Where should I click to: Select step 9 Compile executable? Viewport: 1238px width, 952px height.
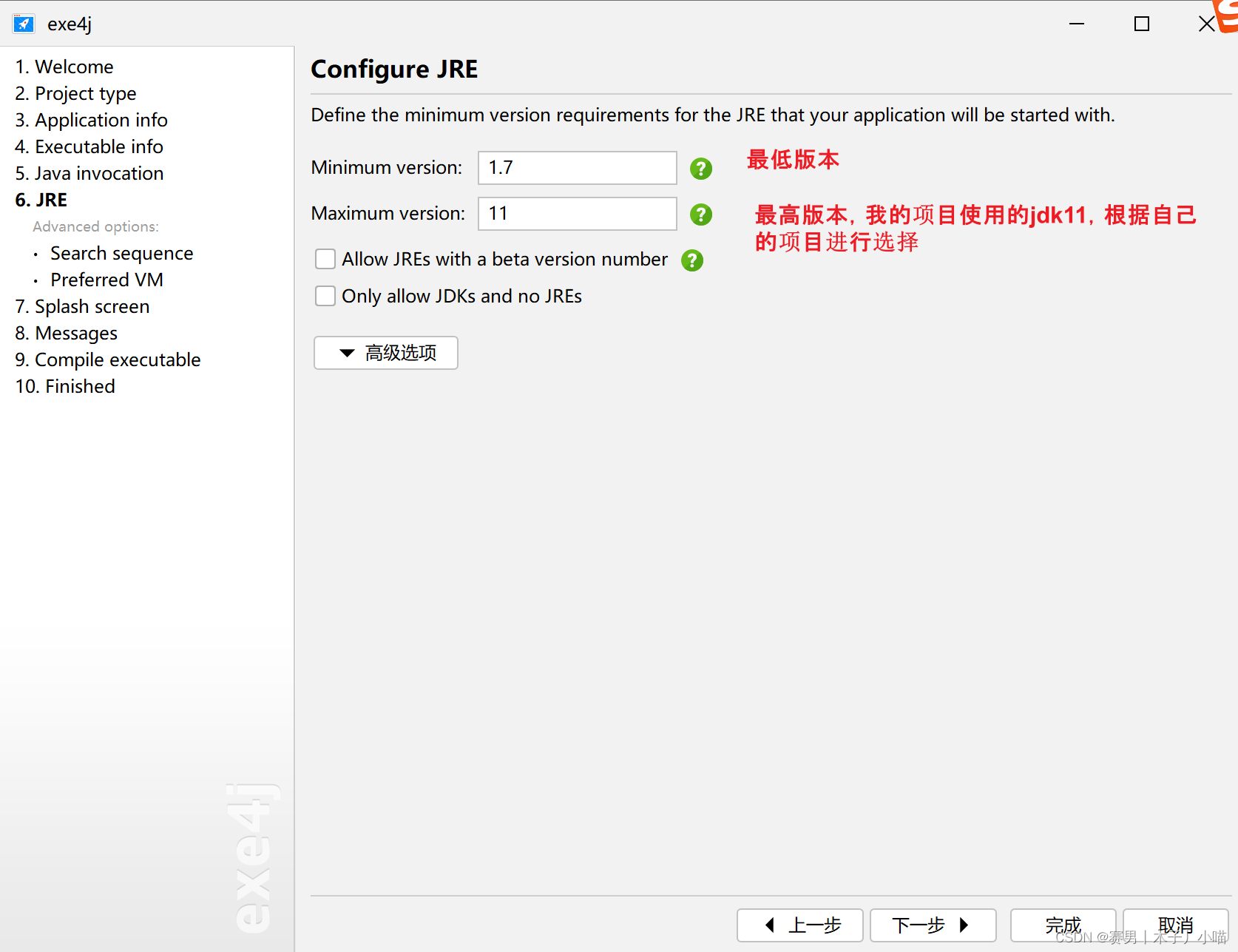108,359
